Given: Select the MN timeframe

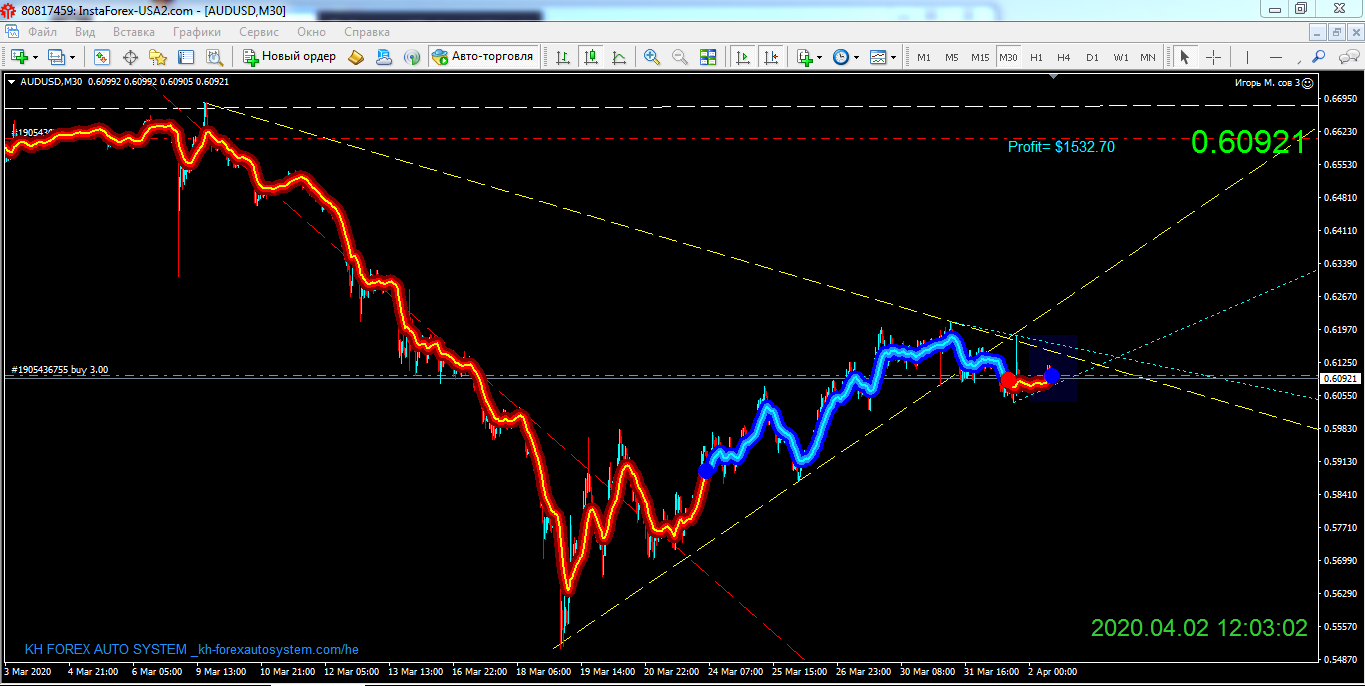Looking at the screenshot, I should tap(1148, 57).
